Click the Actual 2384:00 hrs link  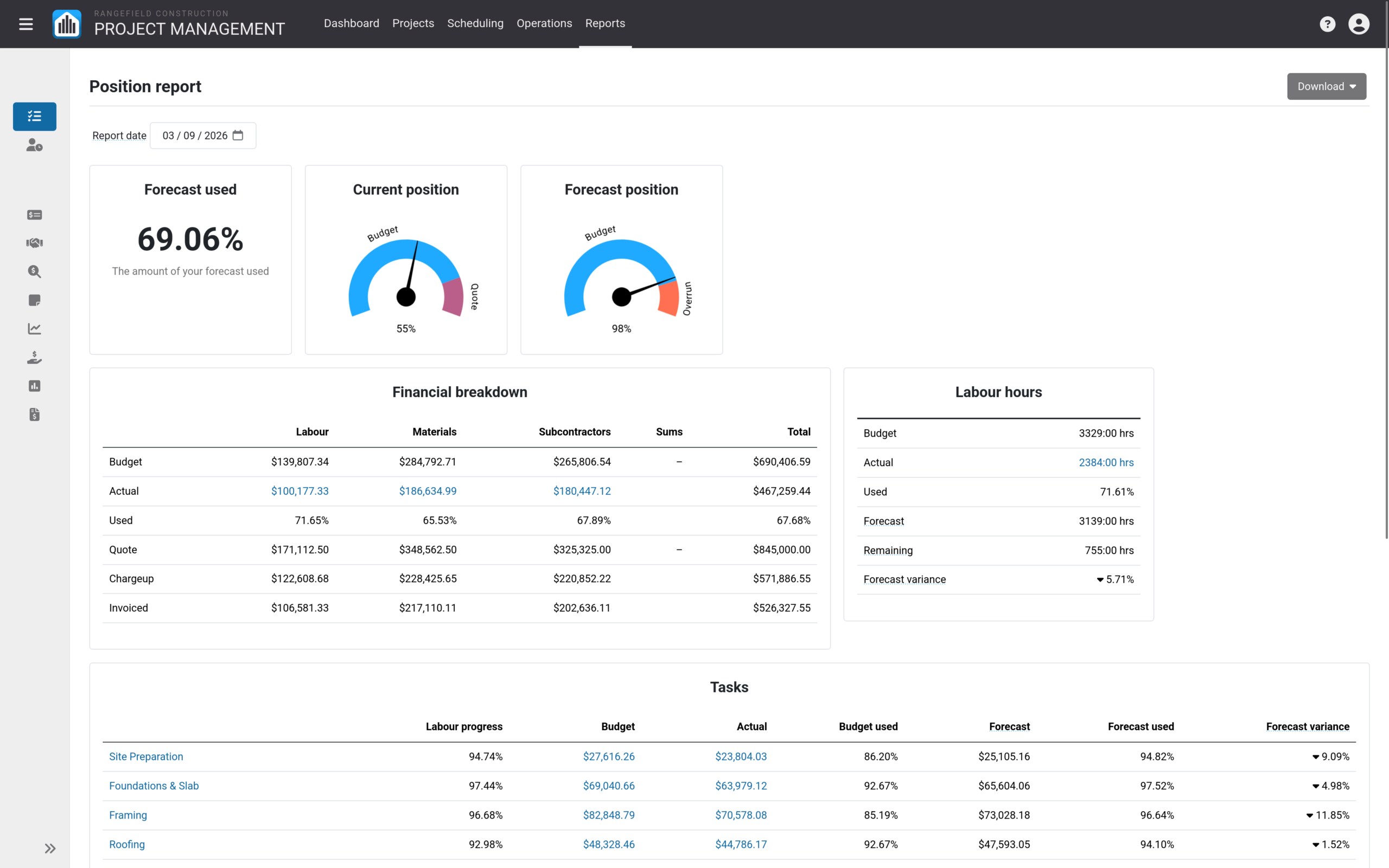click(1106, 463)
